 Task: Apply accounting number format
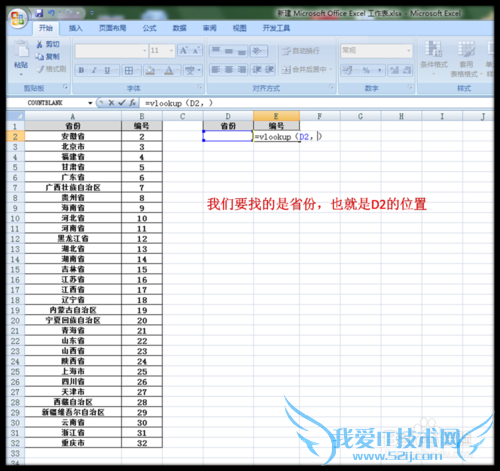point(347,70)
